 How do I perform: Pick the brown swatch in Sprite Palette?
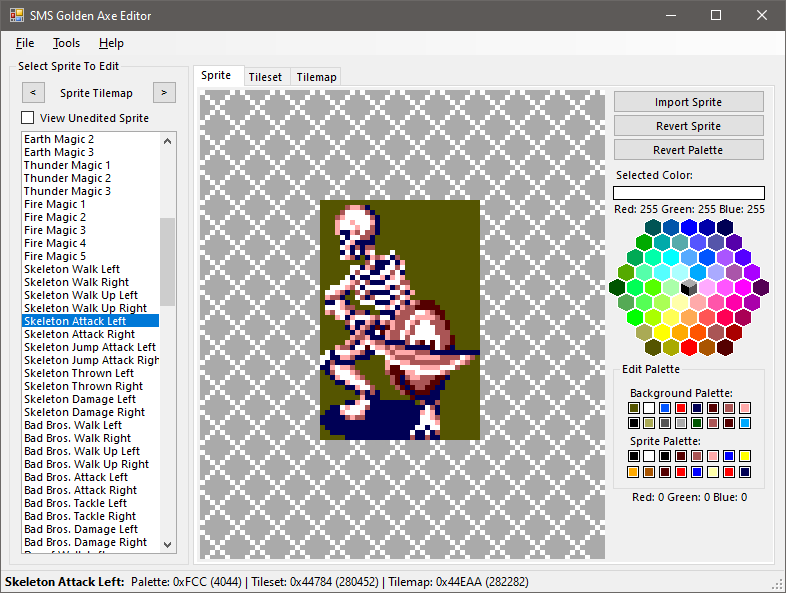point(649,472)
